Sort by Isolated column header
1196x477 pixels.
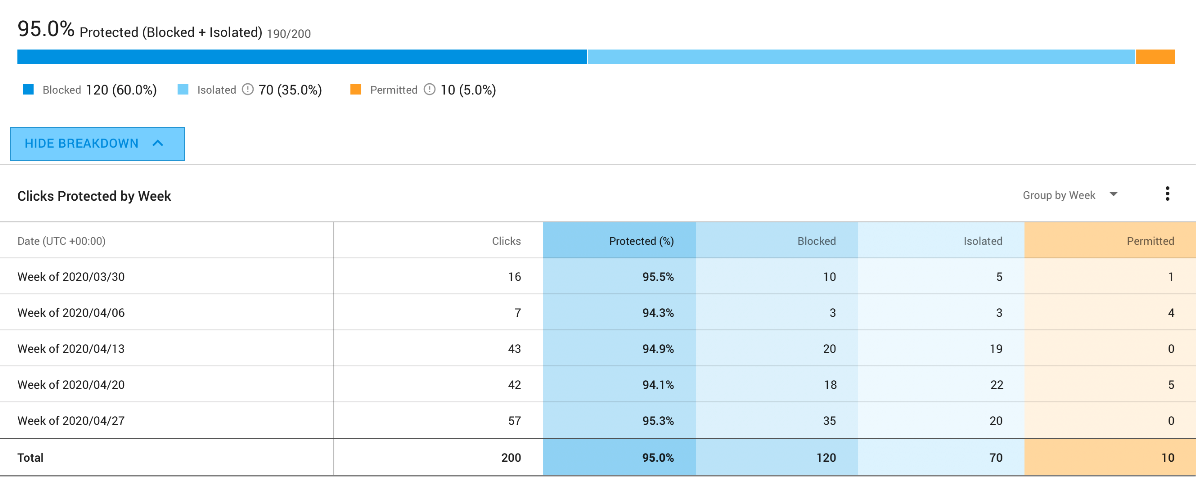click(982, 240)
